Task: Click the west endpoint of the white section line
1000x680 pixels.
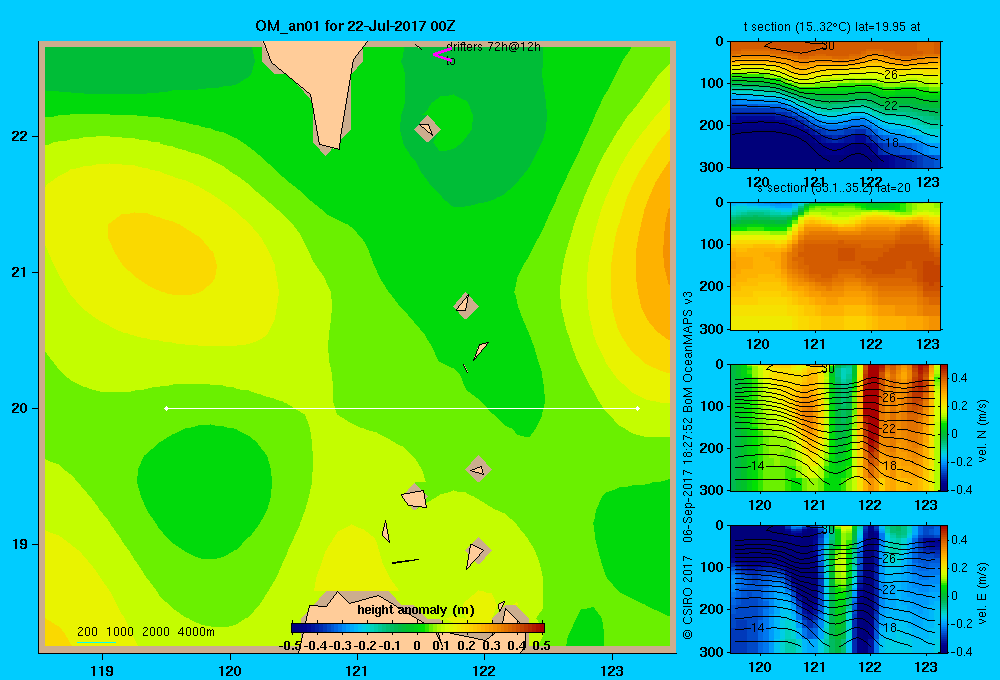Action: (166, 408)
